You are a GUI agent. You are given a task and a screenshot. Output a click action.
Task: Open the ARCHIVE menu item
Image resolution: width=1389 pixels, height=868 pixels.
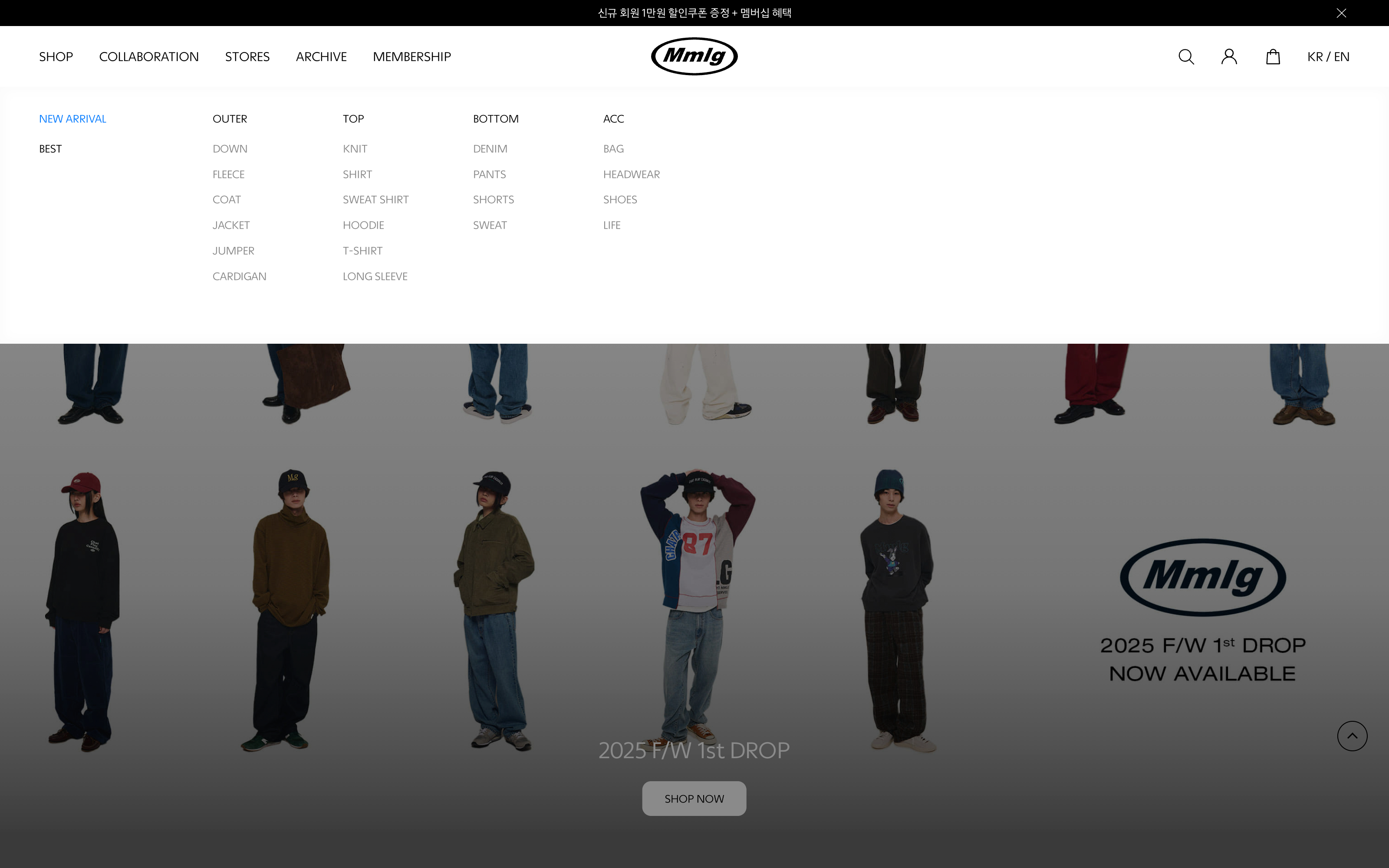point(321,57)
